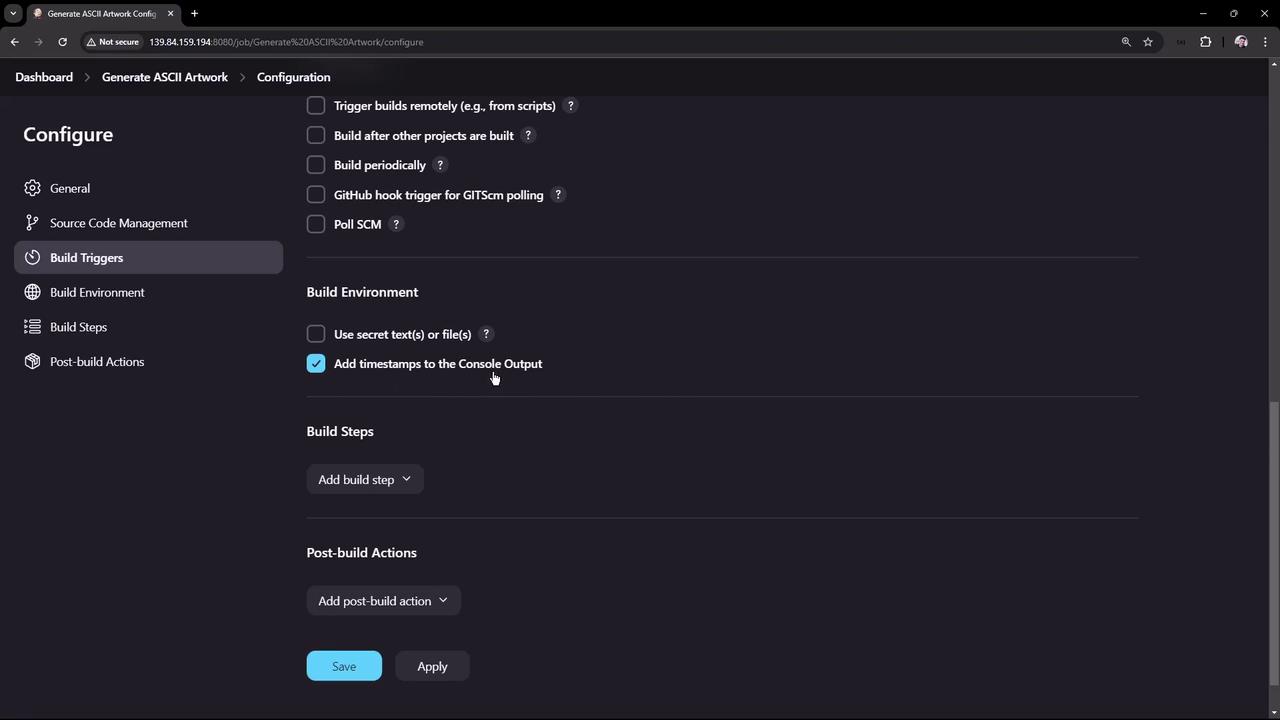Click the Build Environment globe icon
Viewport: 1280px width, 720px height.
pos(33,292)
